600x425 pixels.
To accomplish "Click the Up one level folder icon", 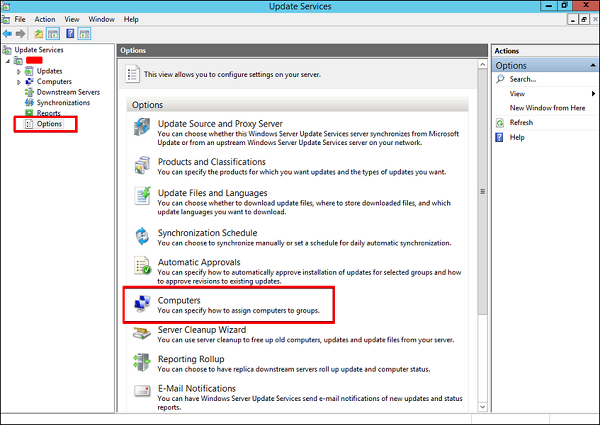I will tap(38, 33).
